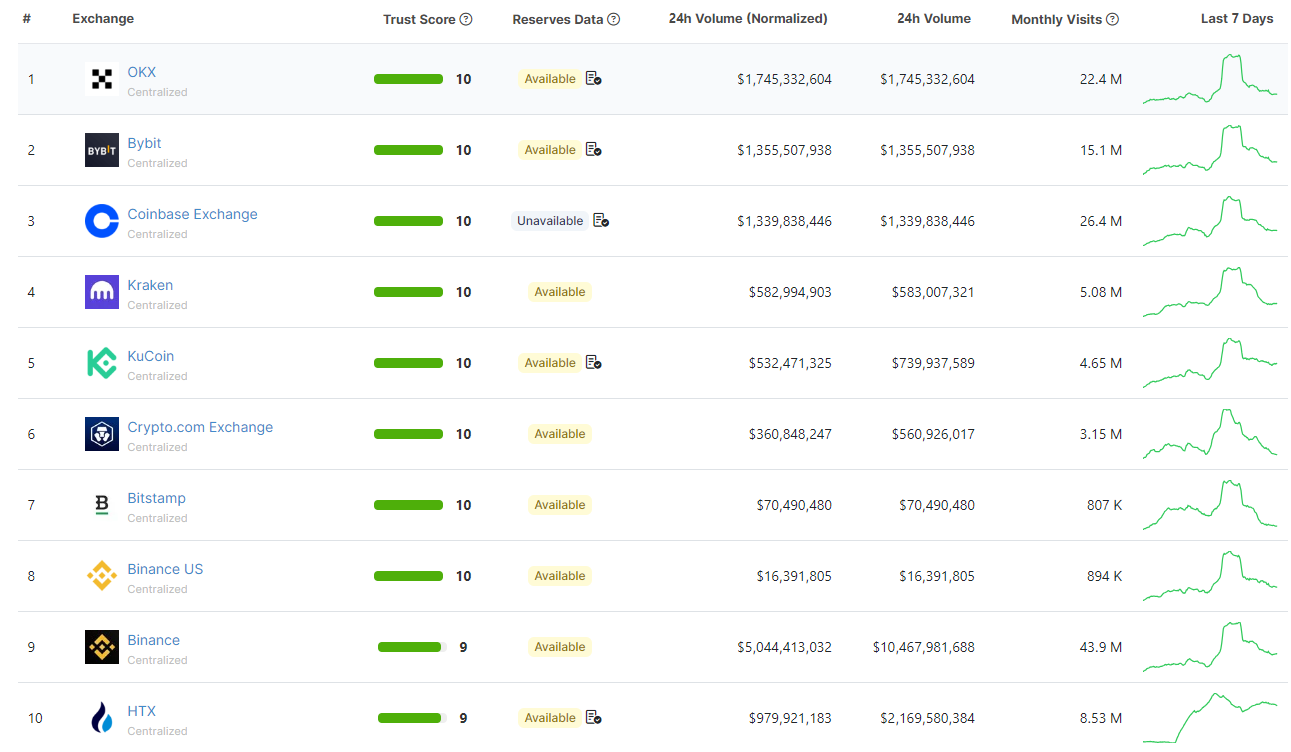Click OKX reserves document icon
This screenshot has width=1291, height=752.
click(x=594, y=78)
